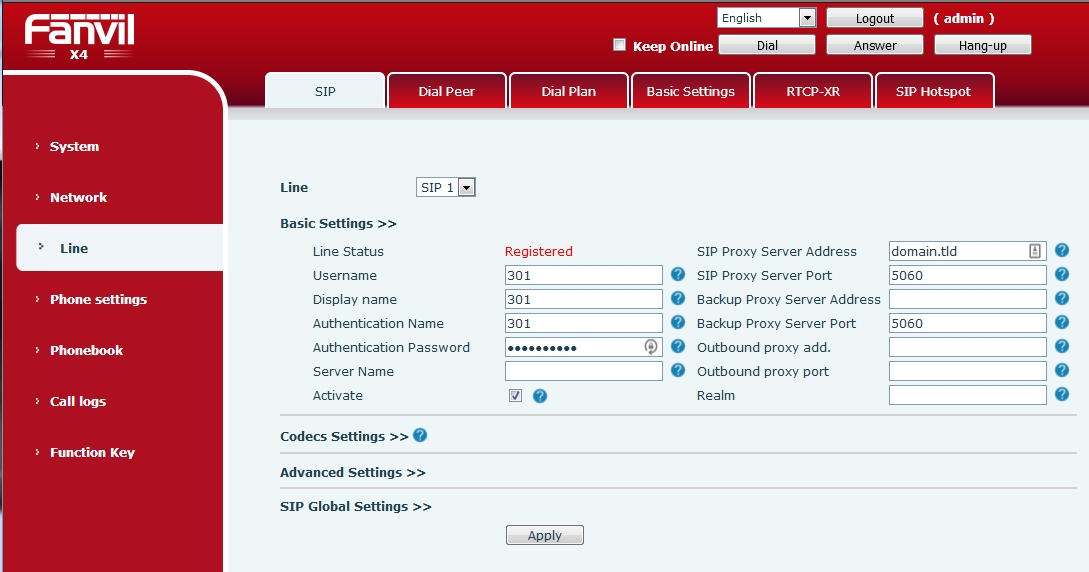Click contact icon inside SIP Proxy Server Address
The height and width of the screenshot is (572, 1089).
tap(1035, 251)
